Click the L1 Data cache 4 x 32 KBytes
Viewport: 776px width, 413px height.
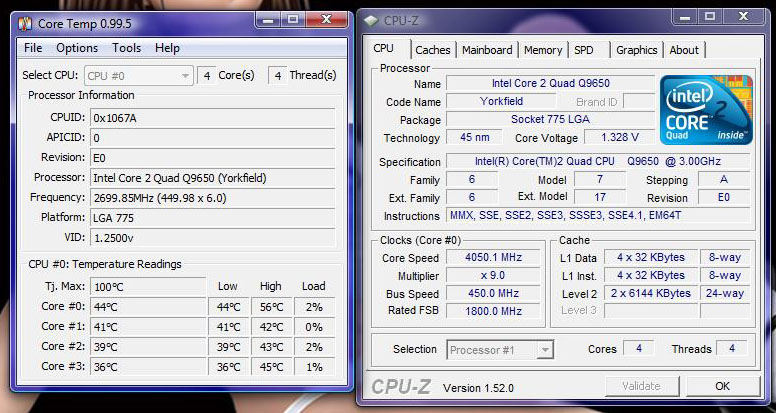(650, 257)
